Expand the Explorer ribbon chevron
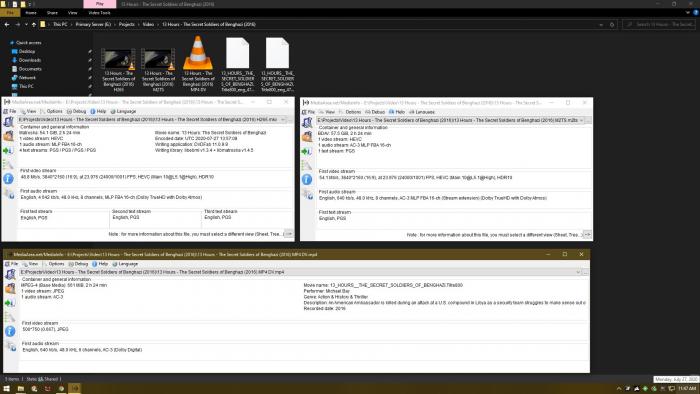 point(688,13)
